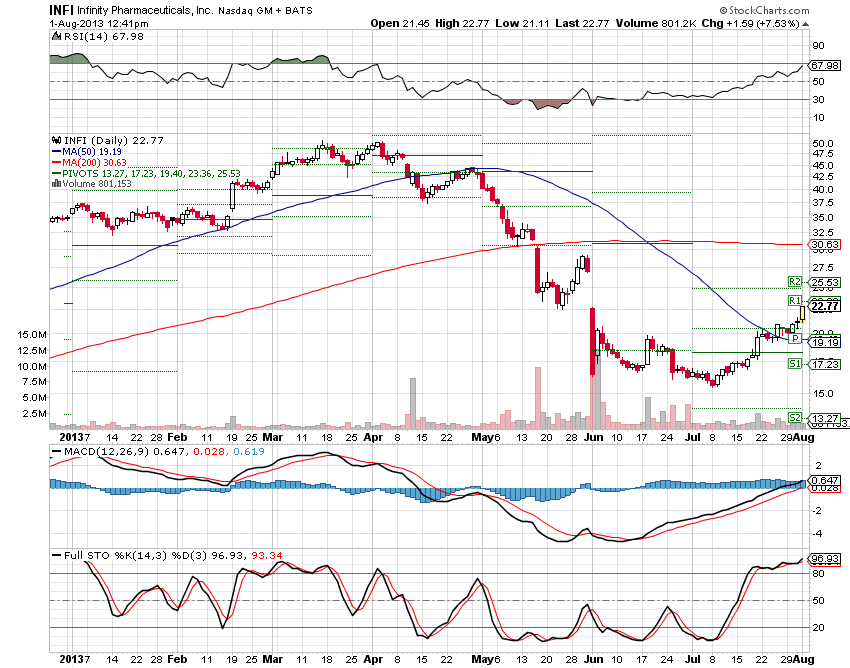Click the PIVOTS values legend entry

click(151, 174)
